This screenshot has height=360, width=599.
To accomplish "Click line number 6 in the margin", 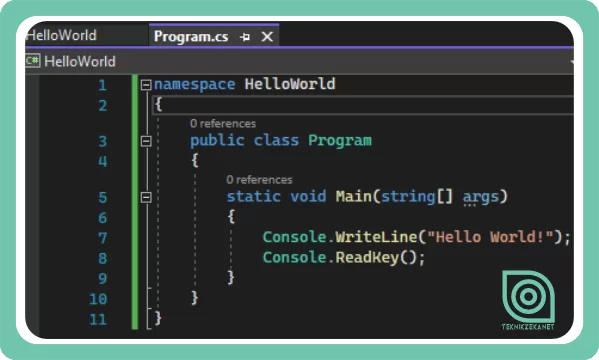I will pyautogui.click(x=102, y=218).
